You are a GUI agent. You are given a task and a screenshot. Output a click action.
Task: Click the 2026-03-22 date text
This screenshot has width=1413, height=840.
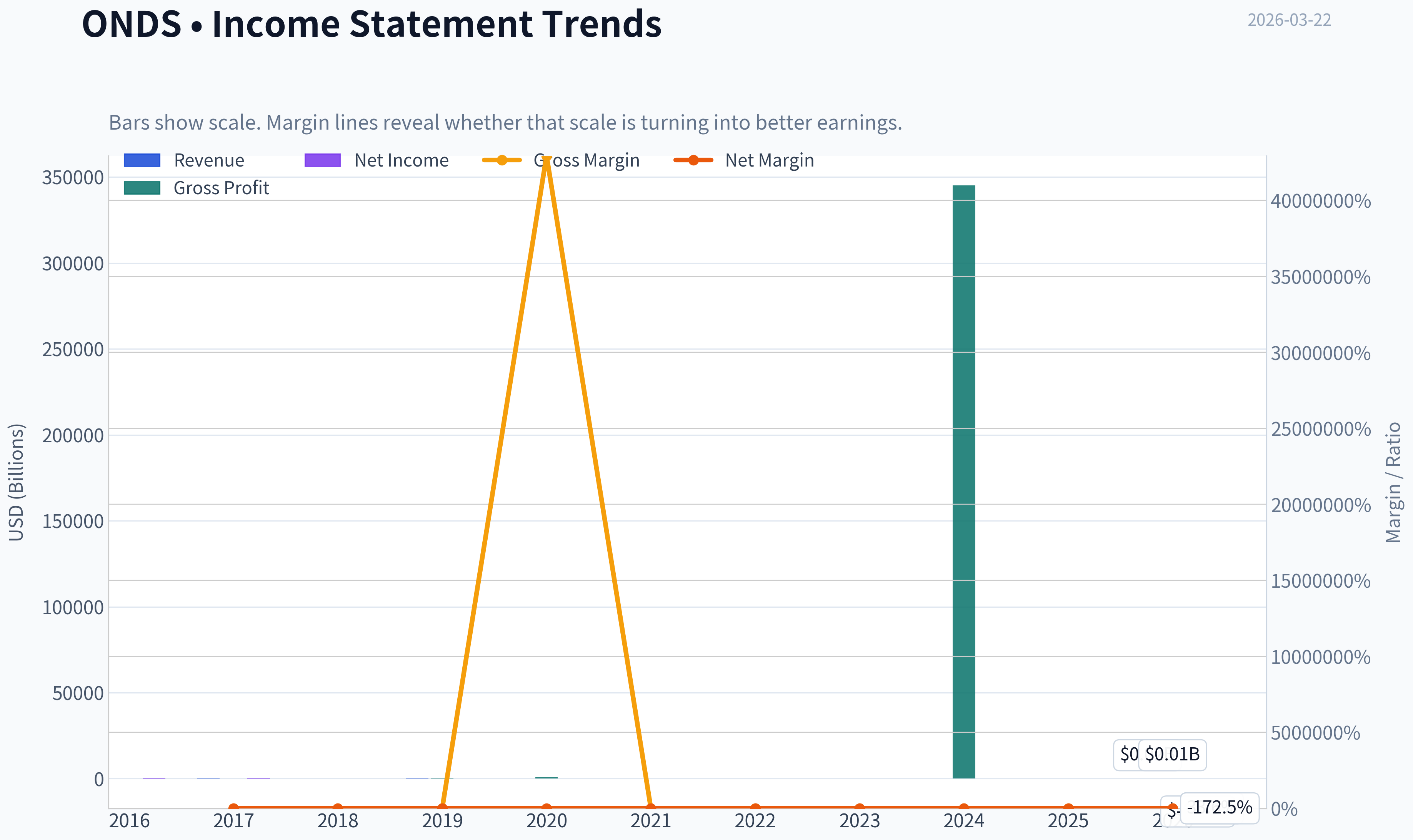tap(1289, 20)
